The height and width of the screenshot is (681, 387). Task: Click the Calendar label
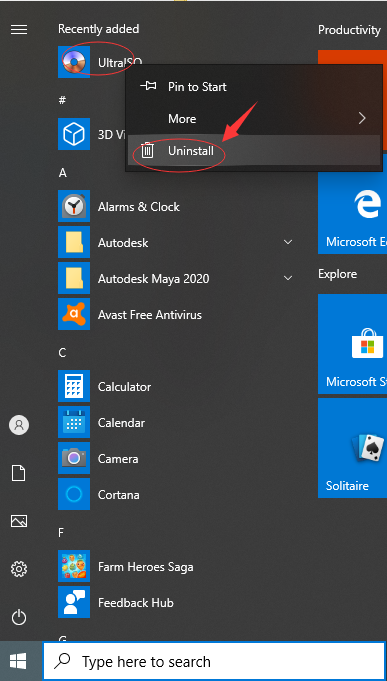[x=121, y=423]
